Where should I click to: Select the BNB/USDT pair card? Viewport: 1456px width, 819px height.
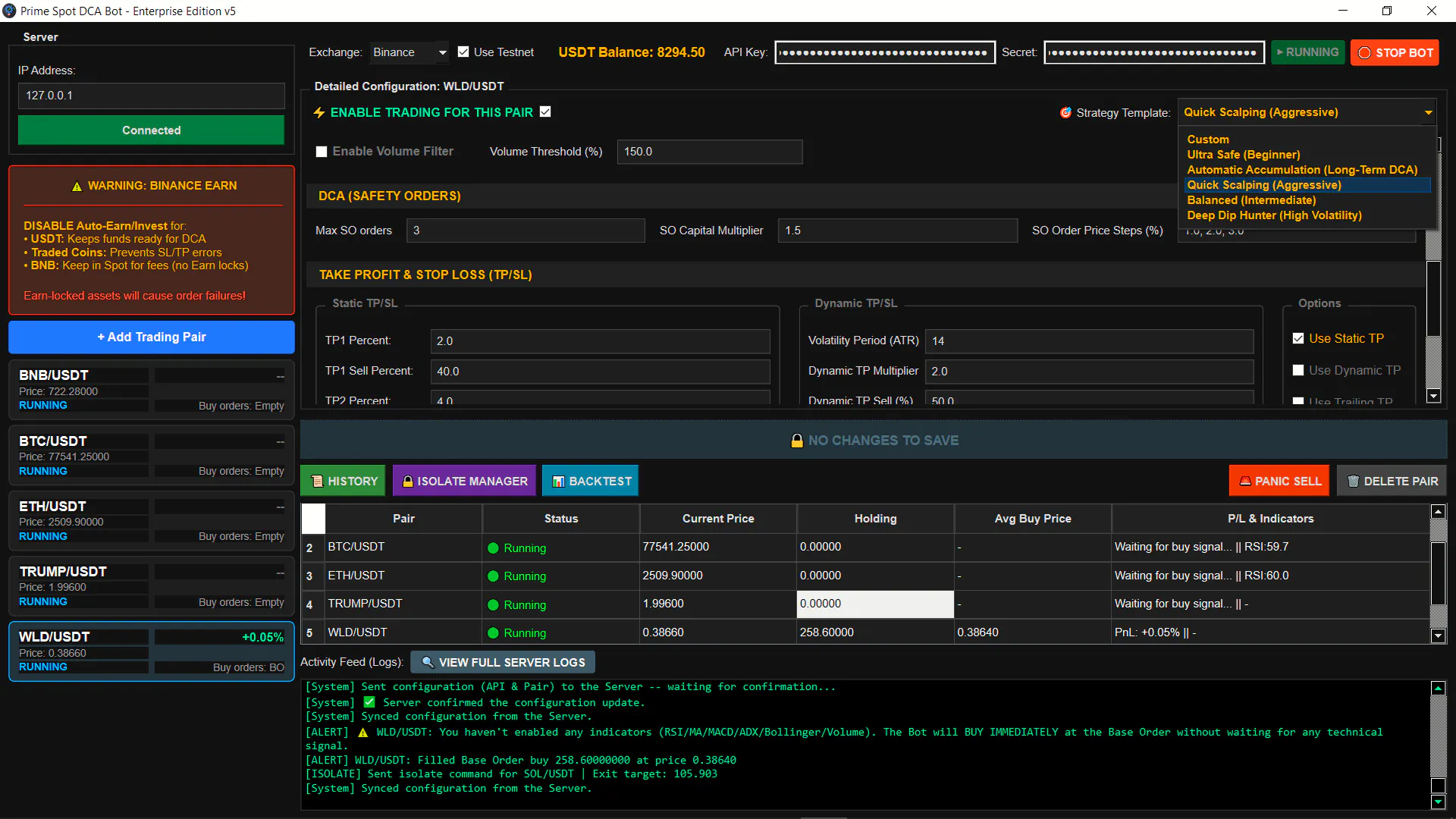pyautogui.click(x=152, y=391)
